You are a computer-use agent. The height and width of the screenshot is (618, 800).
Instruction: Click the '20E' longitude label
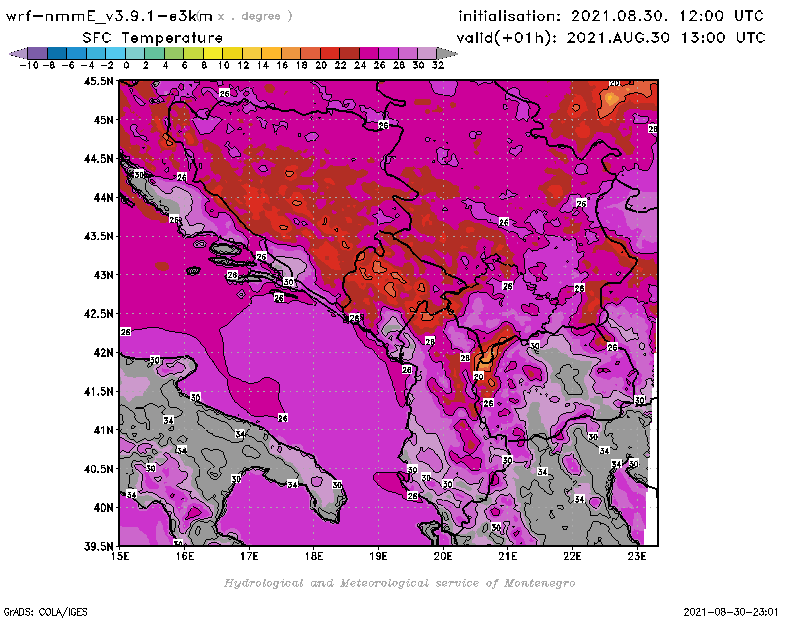pyautogui.click(x=443, y=556)
